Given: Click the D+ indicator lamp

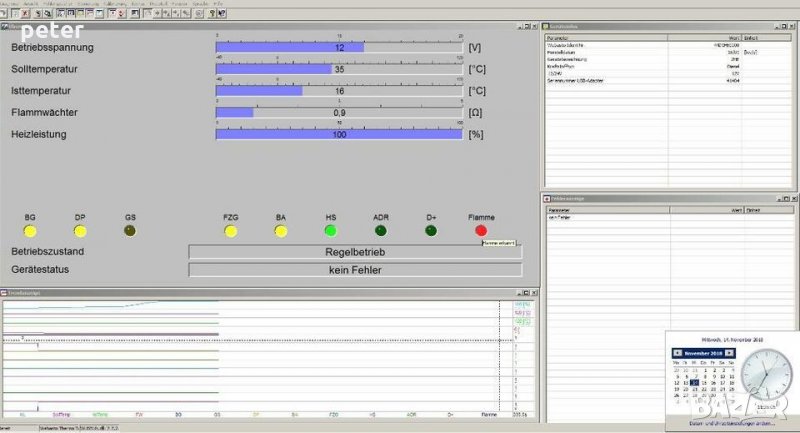Looking at the screenshot, I should pyautogui.click(x=431, y=231).
